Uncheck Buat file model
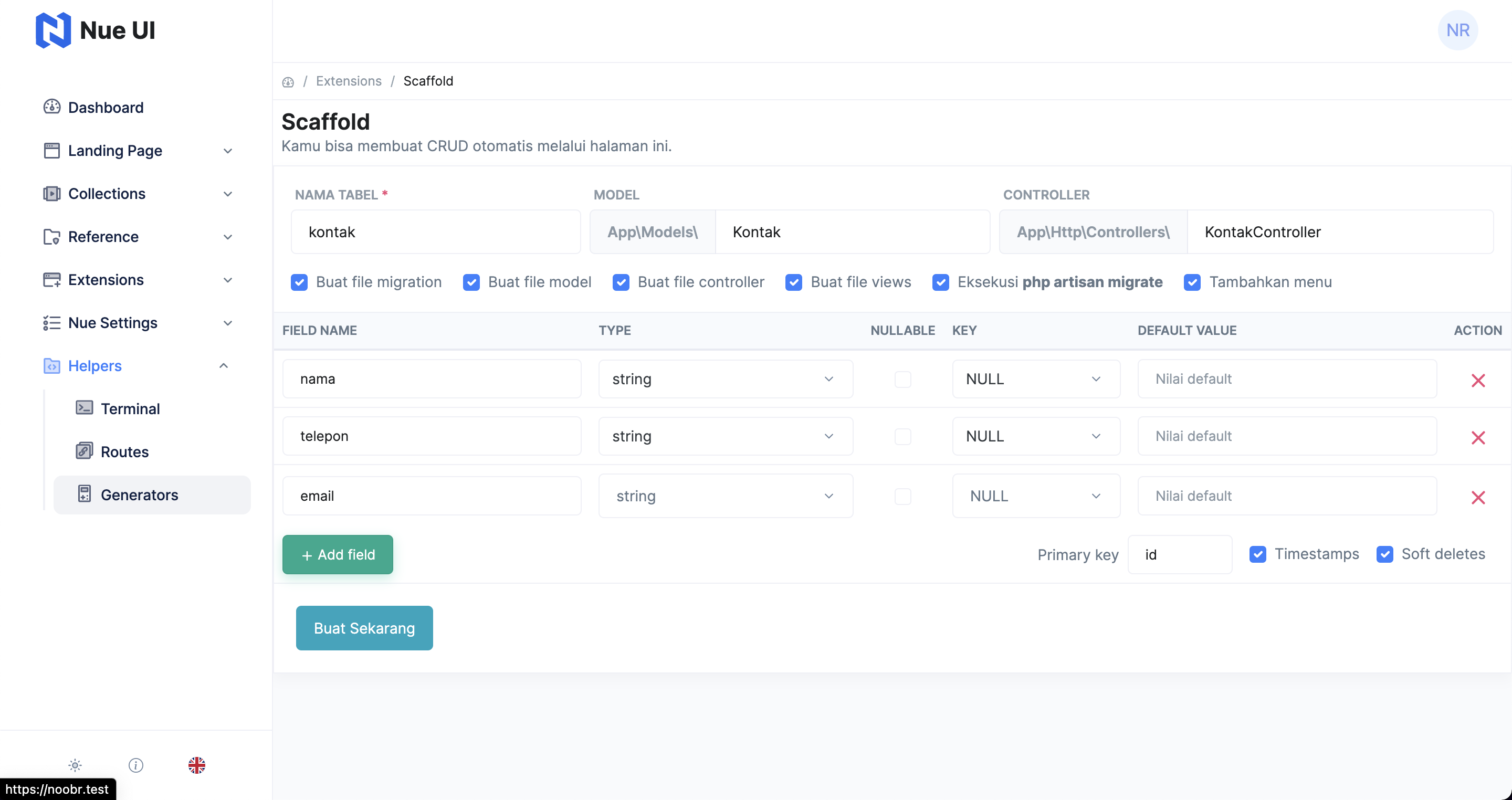 pyautogui.click(x=471, y=282)
